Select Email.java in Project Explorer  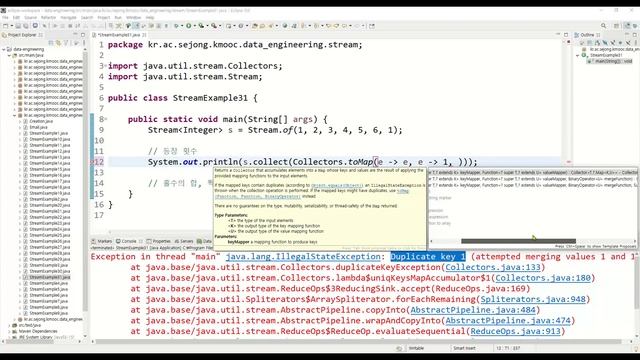(x=38, y=127)
